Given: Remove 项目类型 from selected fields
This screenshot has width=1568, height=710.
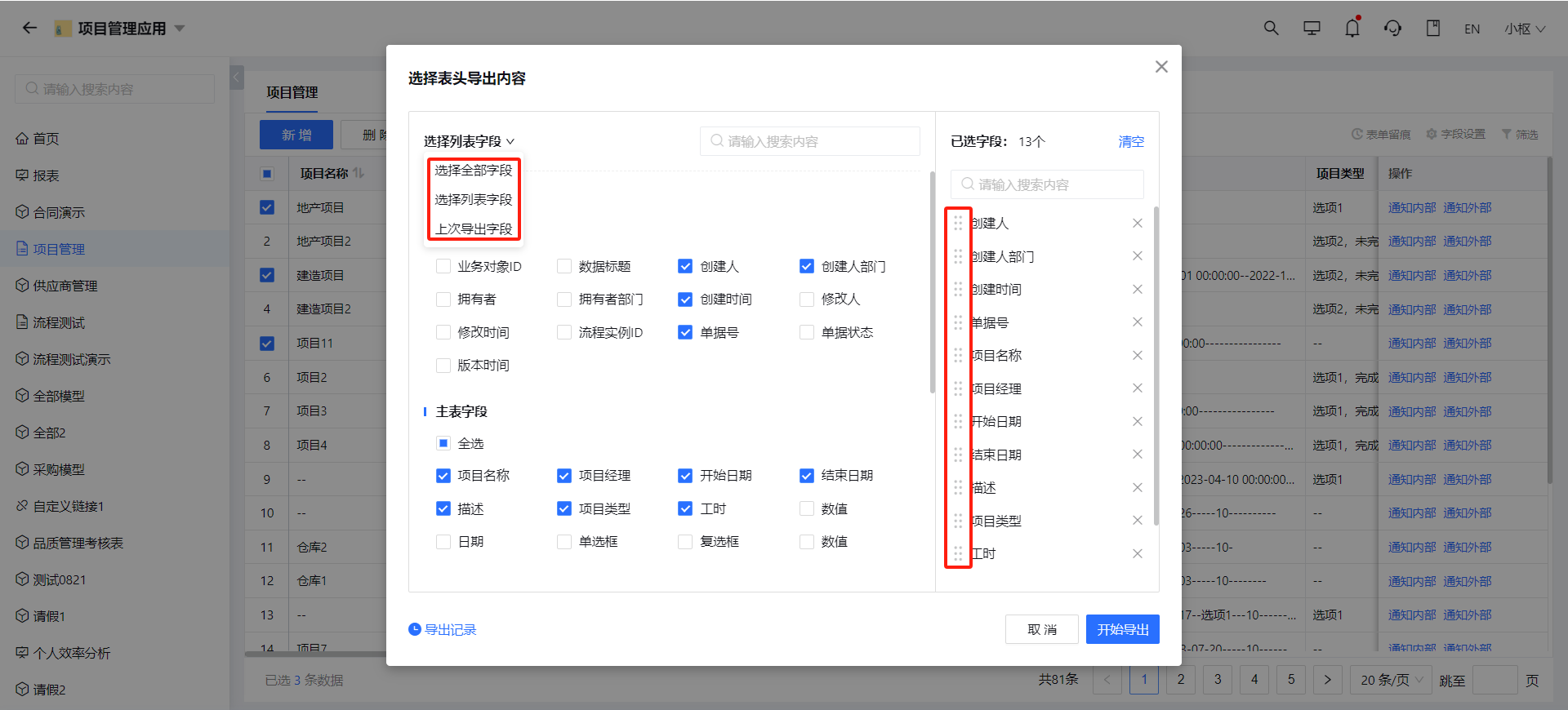Looking at the screenshot, I should (x=1137, y=521).
